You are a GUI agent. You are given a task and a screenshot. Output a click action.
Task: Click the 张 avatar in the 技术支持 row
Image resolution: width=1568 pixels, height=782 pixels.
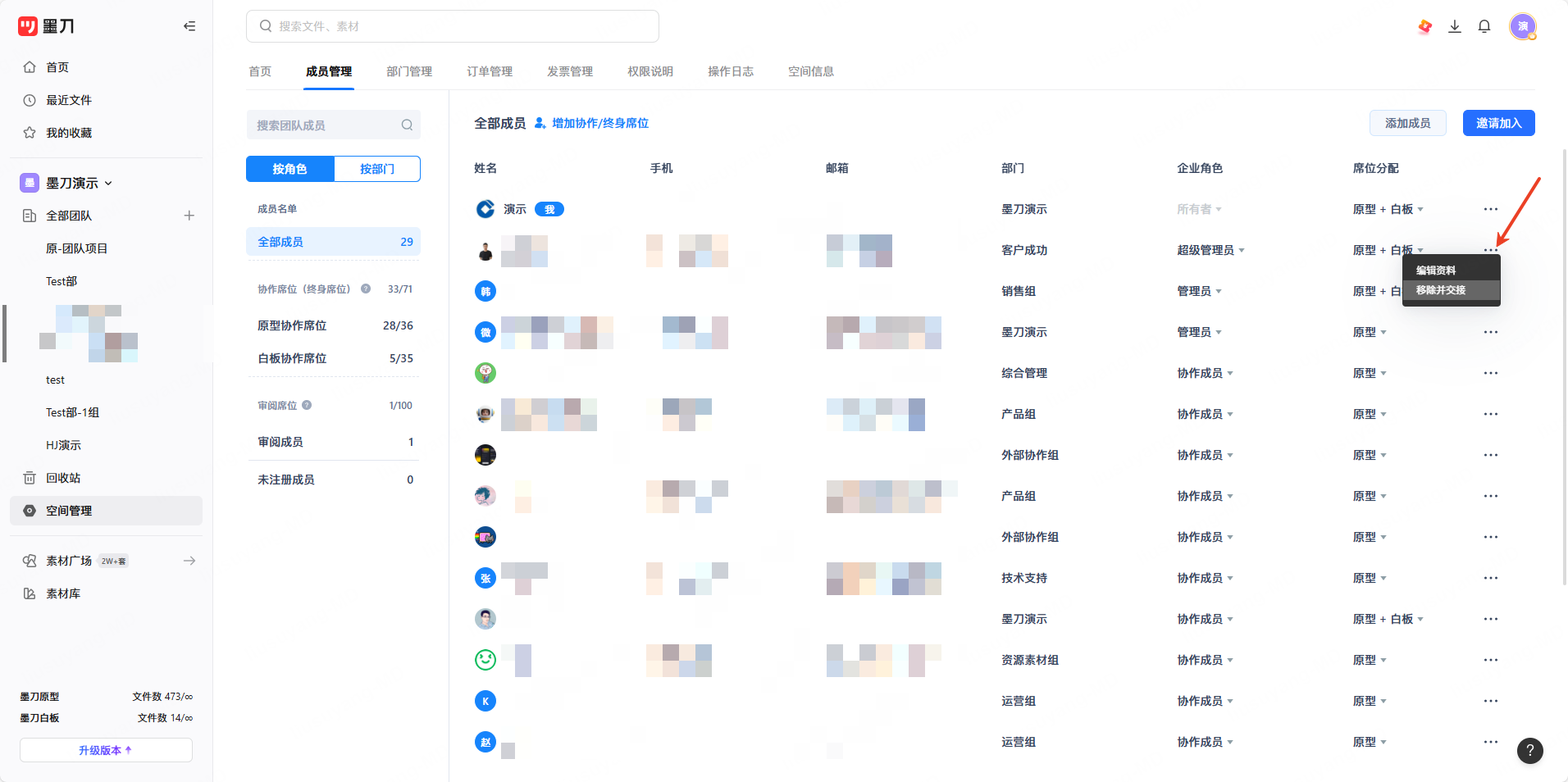[485, 578]
